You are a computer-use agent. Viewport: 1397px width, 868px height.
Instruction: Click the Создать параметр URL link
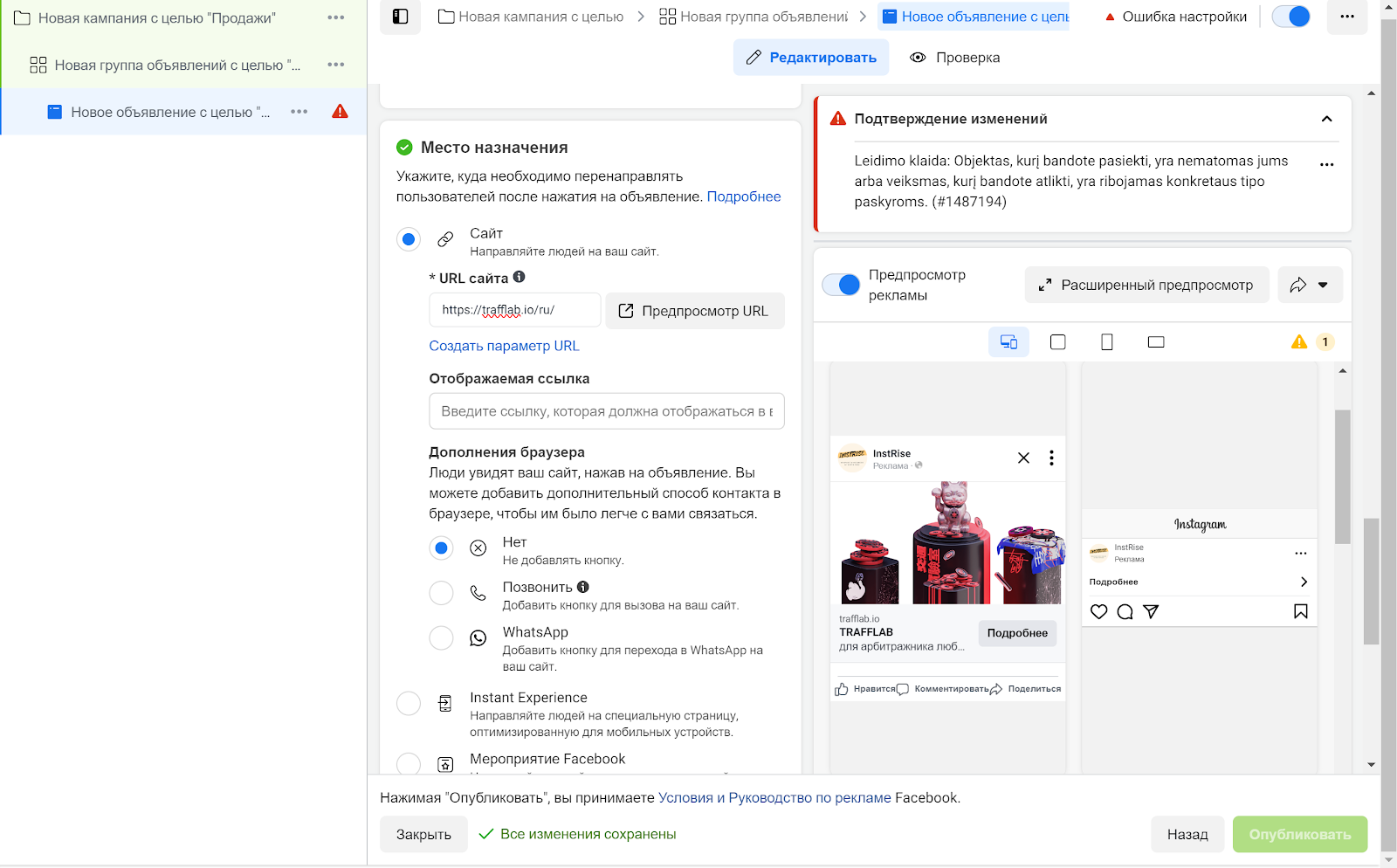[504, 346]
